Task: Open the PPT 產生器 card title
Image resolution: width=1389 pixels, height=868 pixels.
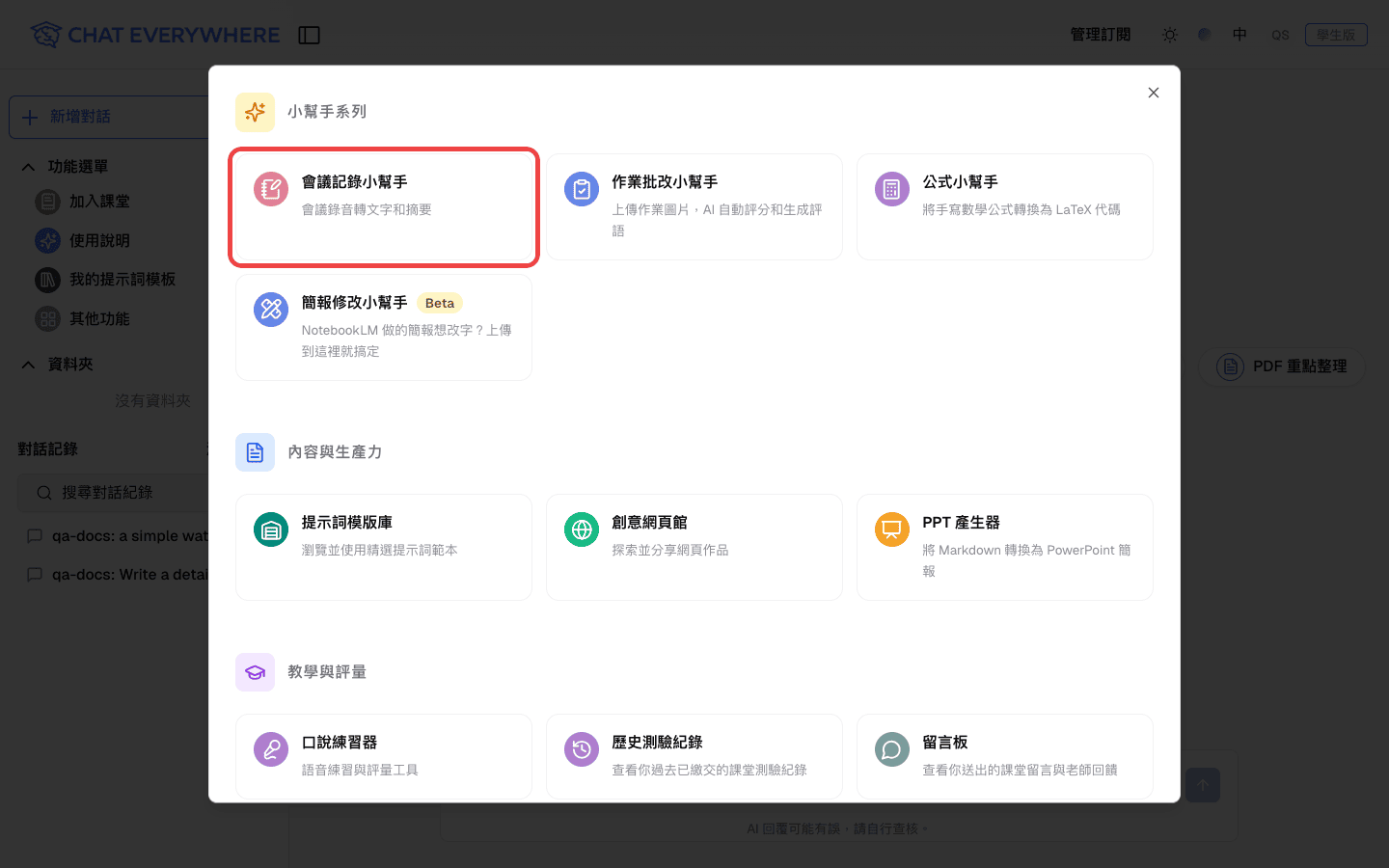Action: 961,523
